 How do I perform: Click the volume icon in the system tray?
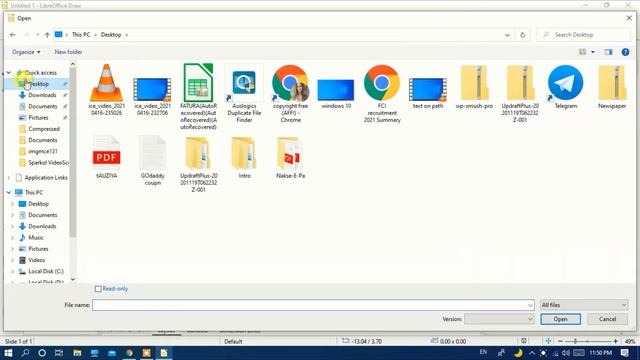[x=565, y=353]
